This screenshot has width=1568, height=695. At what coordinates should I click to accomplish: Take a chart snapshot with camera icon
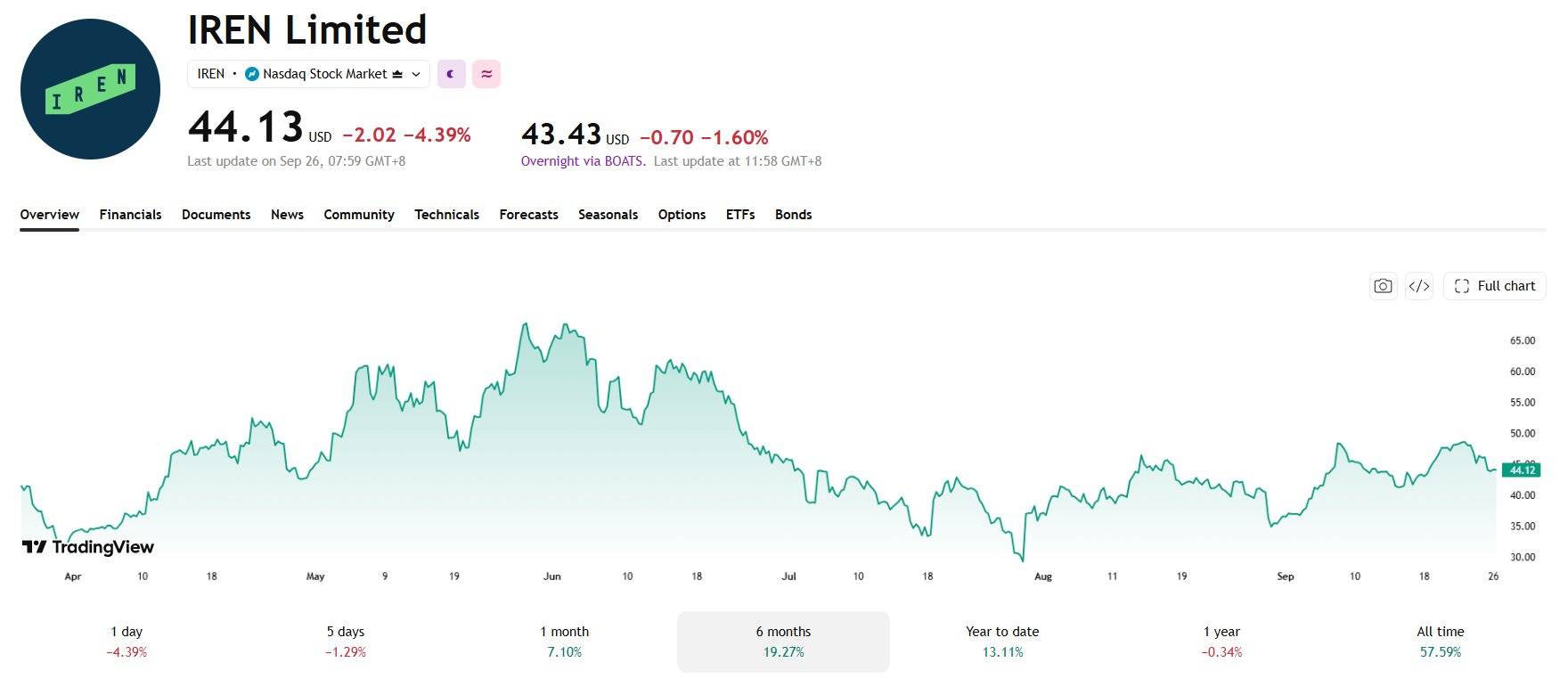pyautogui.click(x=1383, y=286)
